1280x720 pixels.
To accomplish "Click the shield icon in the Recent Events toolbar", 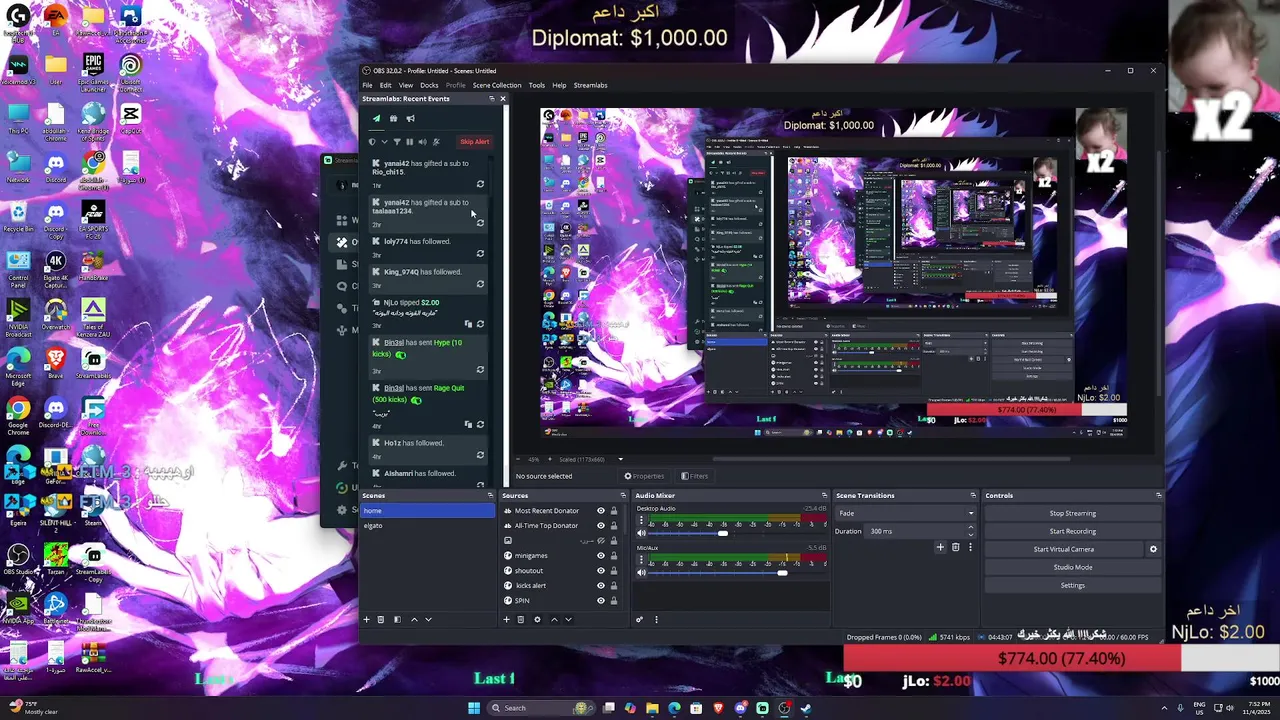I will (x=372, y=142).
